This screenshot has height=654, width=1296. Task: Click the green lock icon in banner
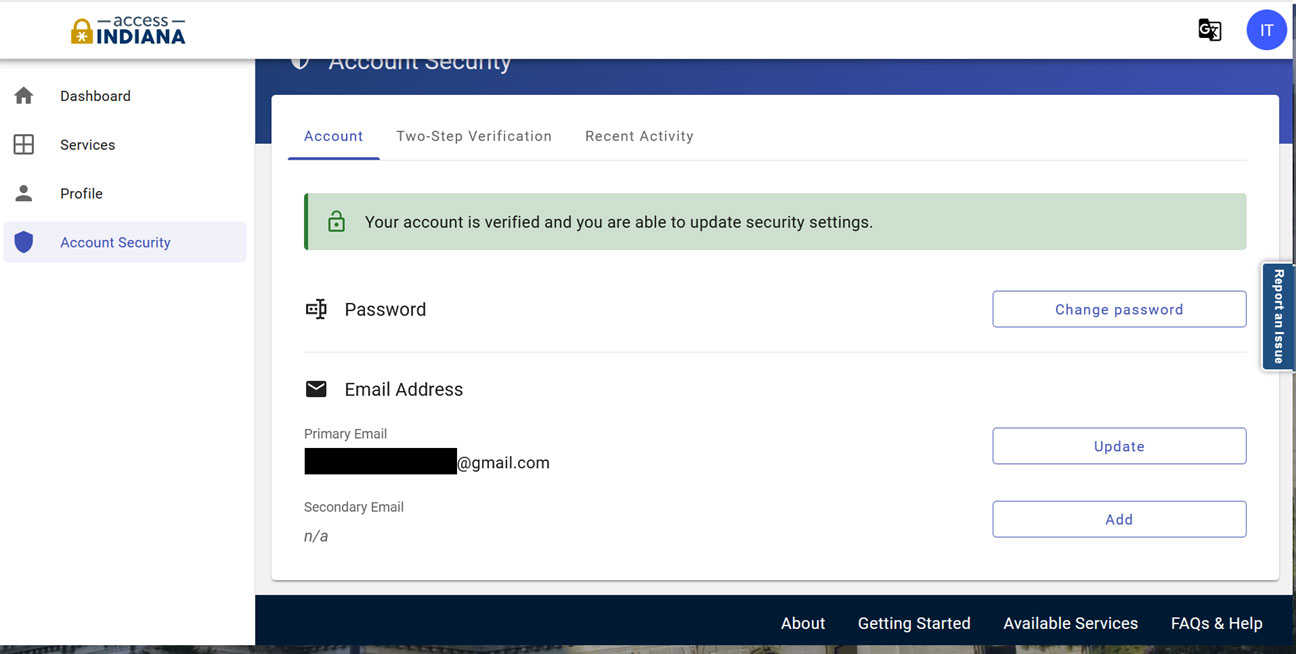pyautogui.click(x=336, y=222)
